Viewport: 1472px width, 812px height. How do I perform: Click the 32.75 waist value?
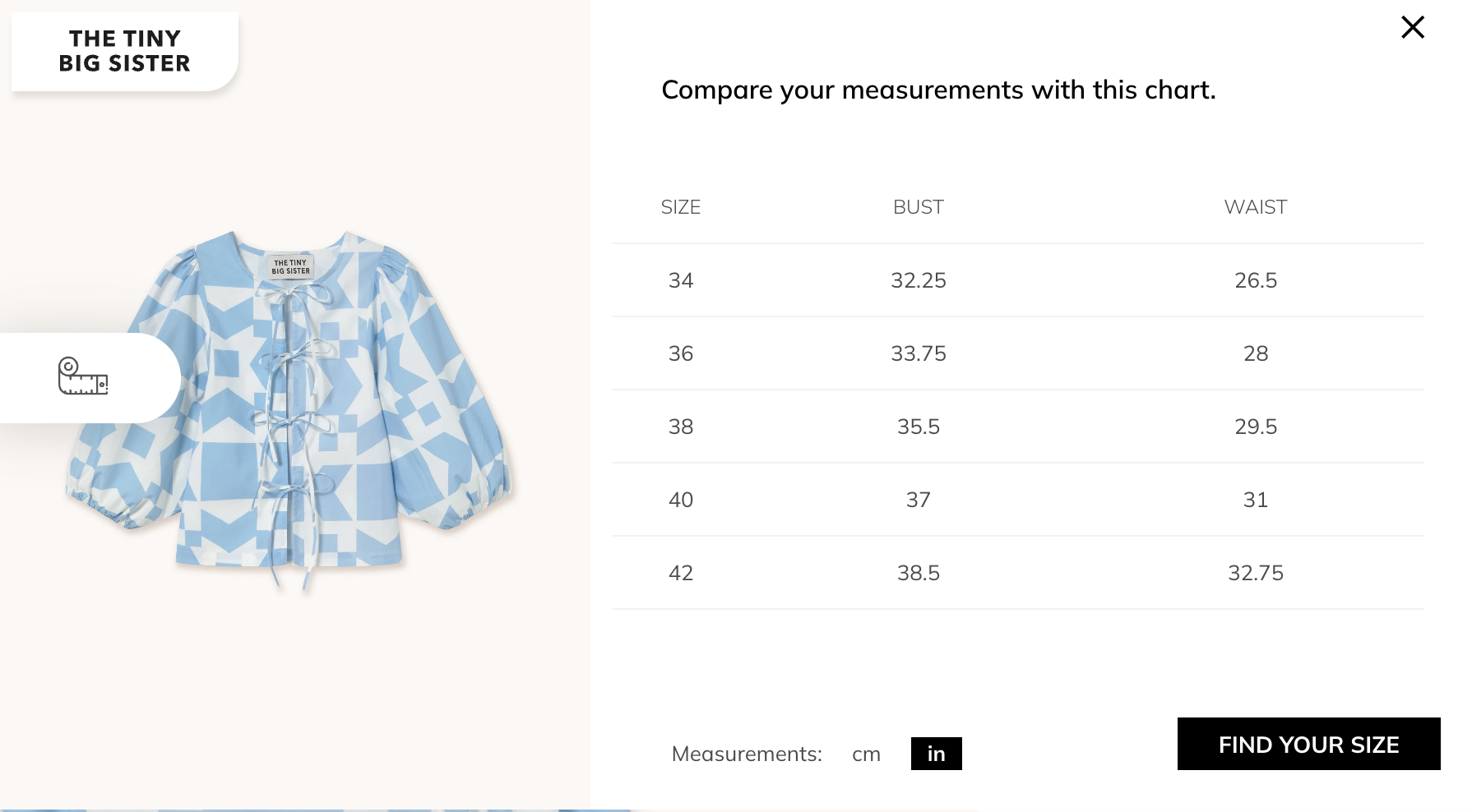pyautogui.click(x=1255, y=573)
